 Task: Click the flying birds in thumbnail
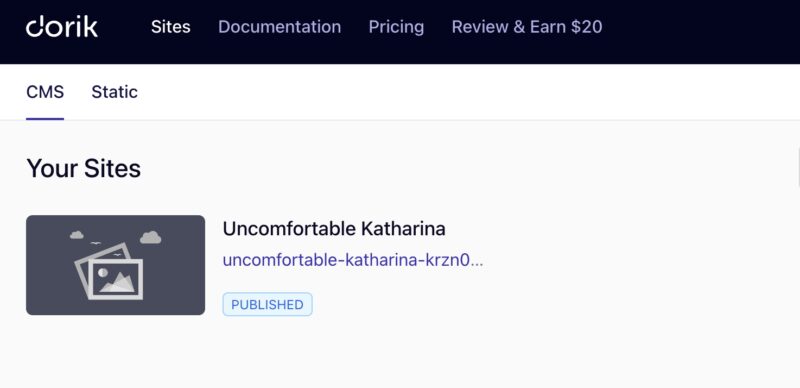pyautogui.click(x=106, y=248)
